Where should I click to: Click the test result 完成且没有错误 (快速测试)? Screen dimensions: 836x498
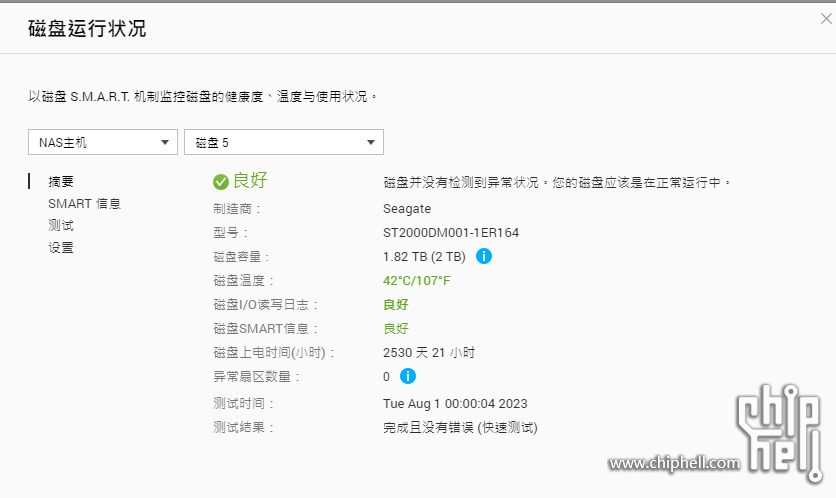click(x=460, y=428)
